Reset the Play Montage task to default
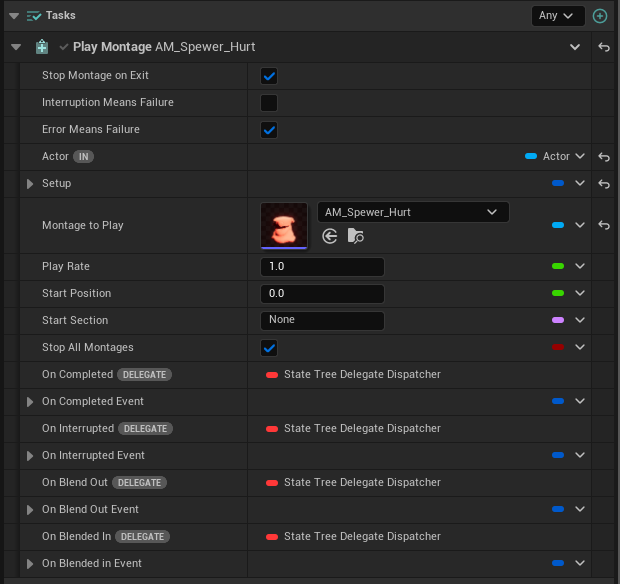Viewport: 620px width, 584px height. [x=604, y=47]
